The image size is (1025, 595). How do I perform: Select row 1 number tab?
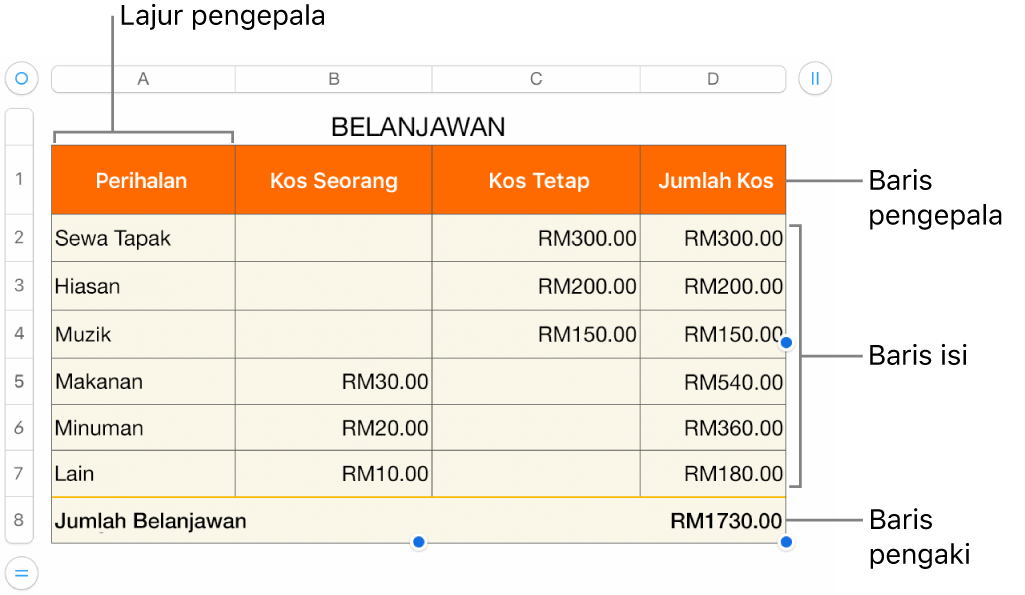pyautogui.click(x=19, y=180)
